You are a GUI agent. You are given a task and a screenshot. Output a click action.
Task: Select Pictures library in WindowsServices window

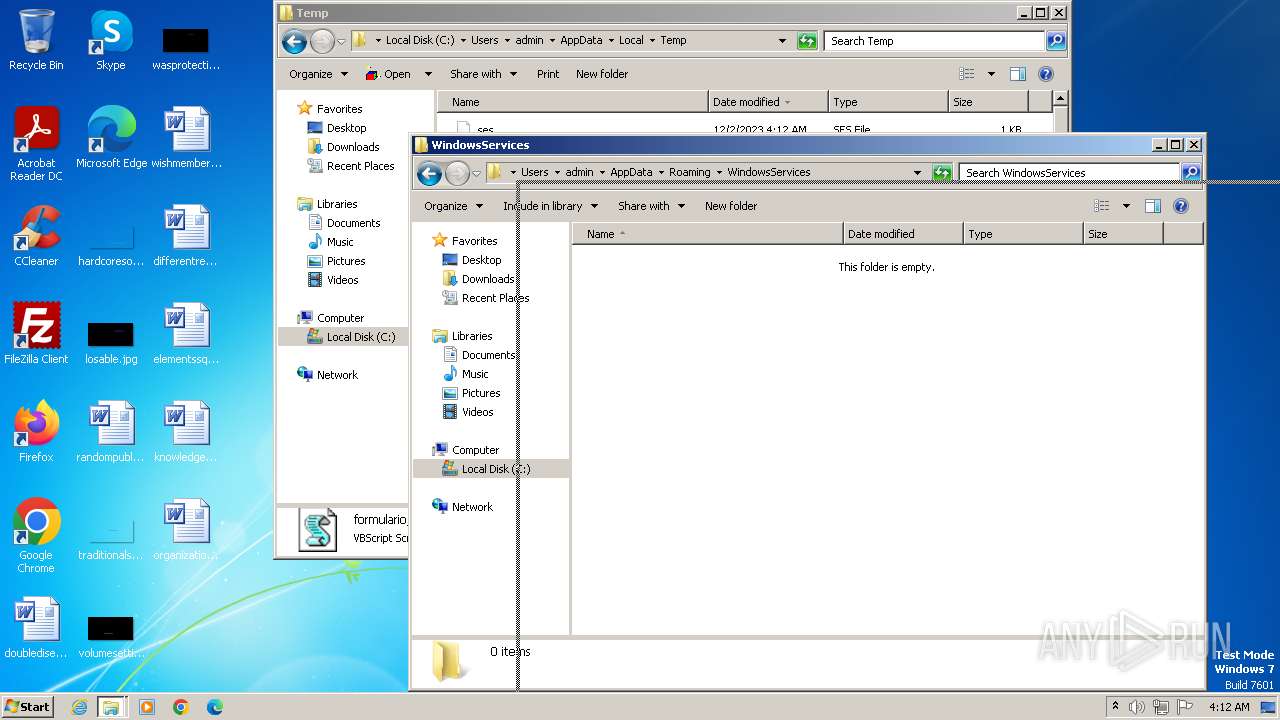(x=481, y=393)
